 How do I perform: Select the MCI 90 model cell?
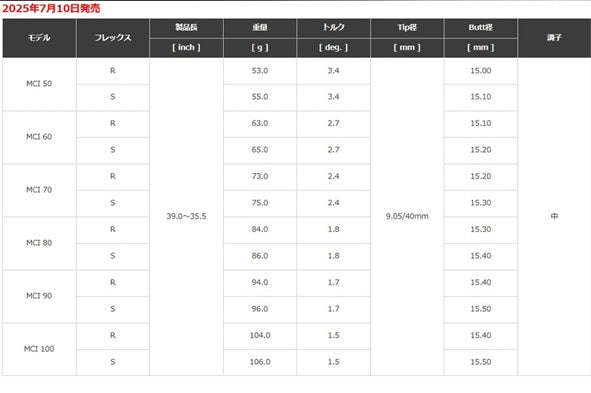point(39,296)
